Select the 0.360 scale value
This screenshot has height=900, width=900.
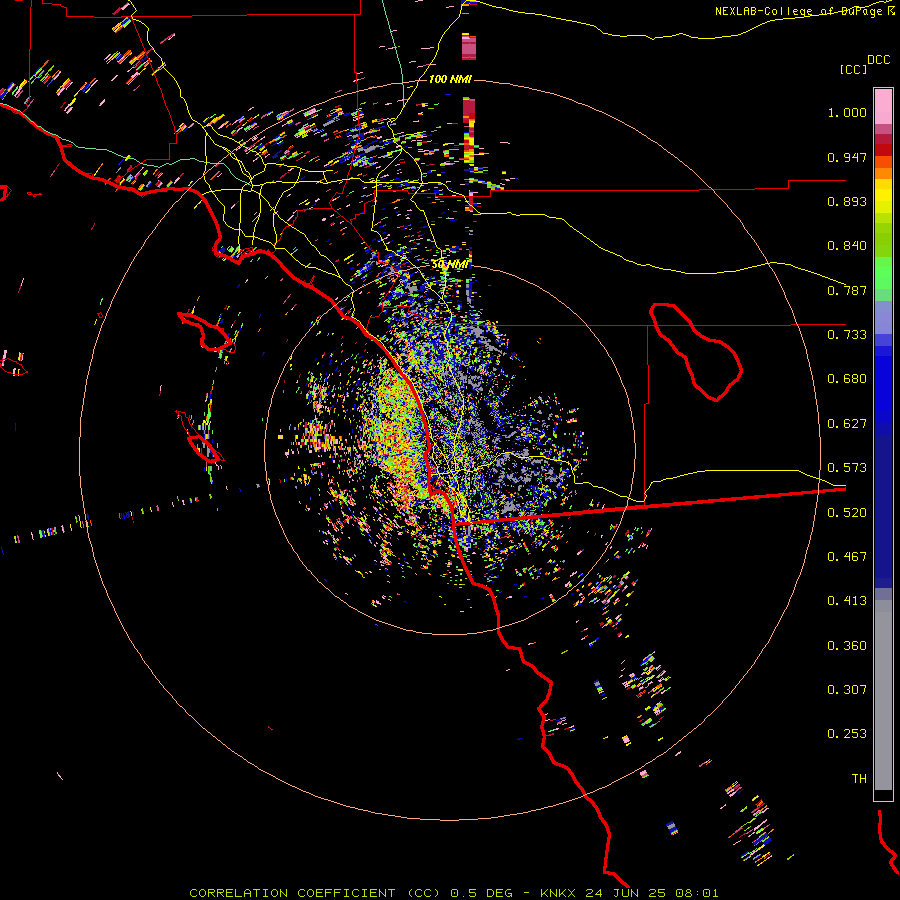(847, 646)
